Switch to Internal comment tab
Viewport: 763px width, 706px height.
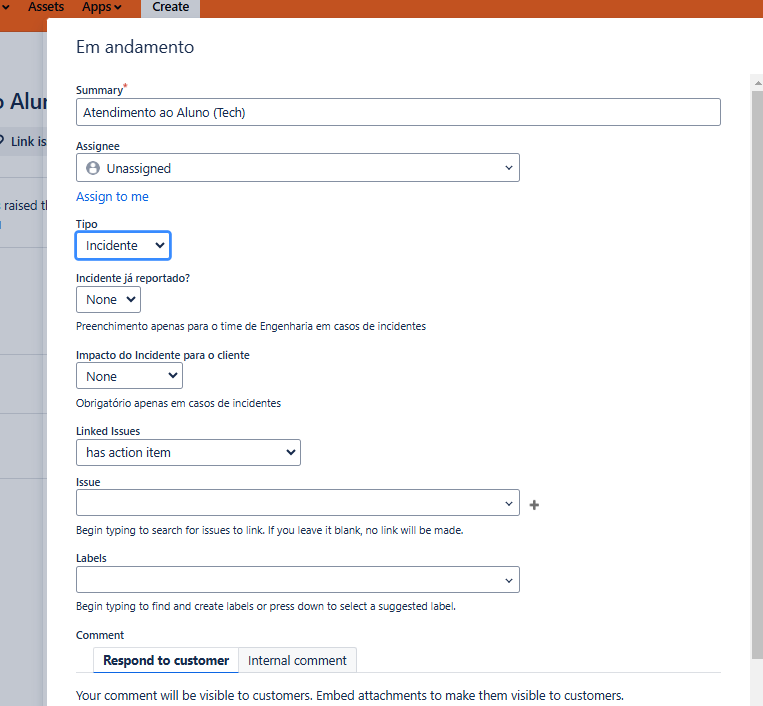tap(297, 660)
